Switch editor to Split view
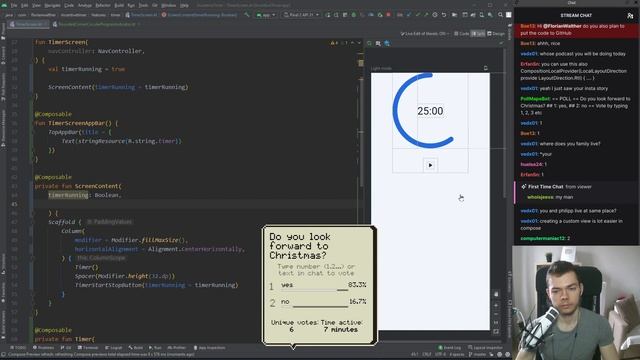 [478, 33]
